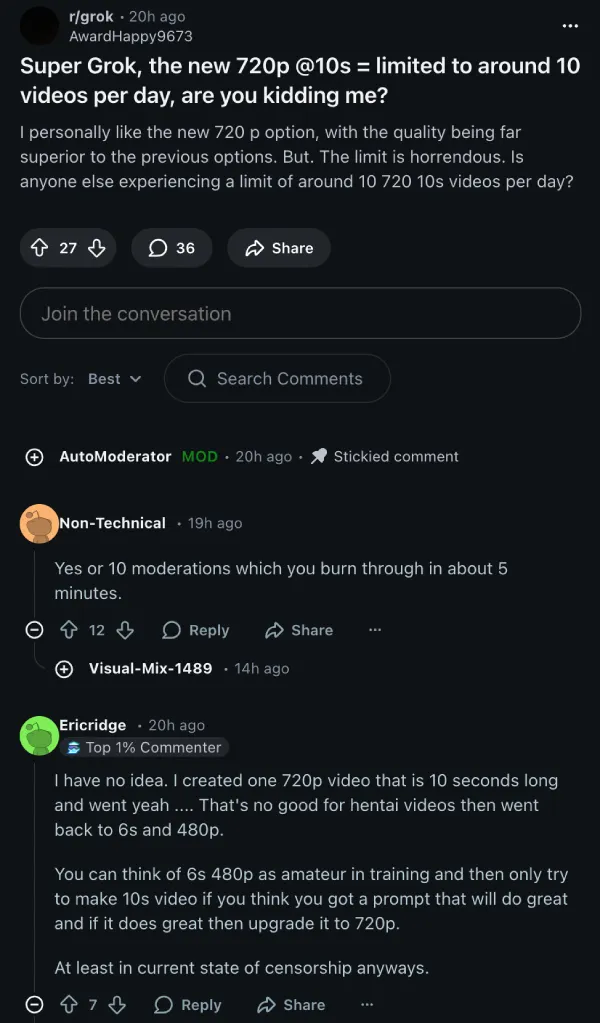Expand the AutoModerator stickied comment
Viewport: 600px width, 1023px height.
point(34,457)
